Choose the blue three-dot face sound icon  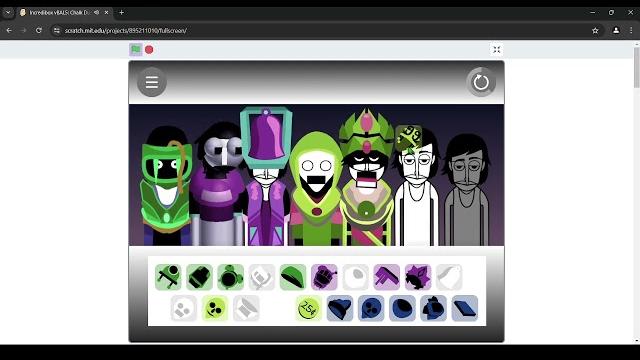point(371,308)
